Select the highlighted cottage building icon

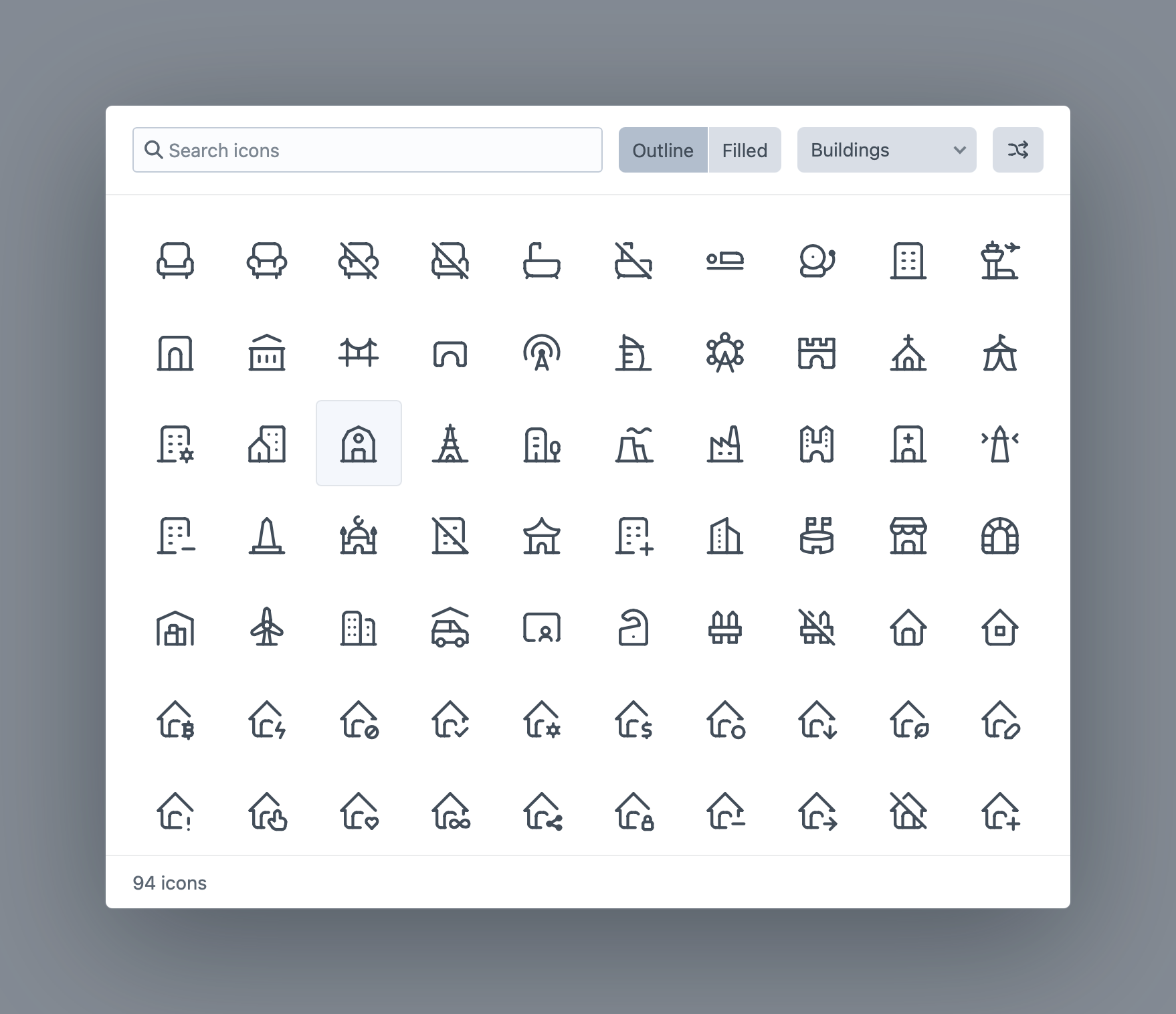359,443
